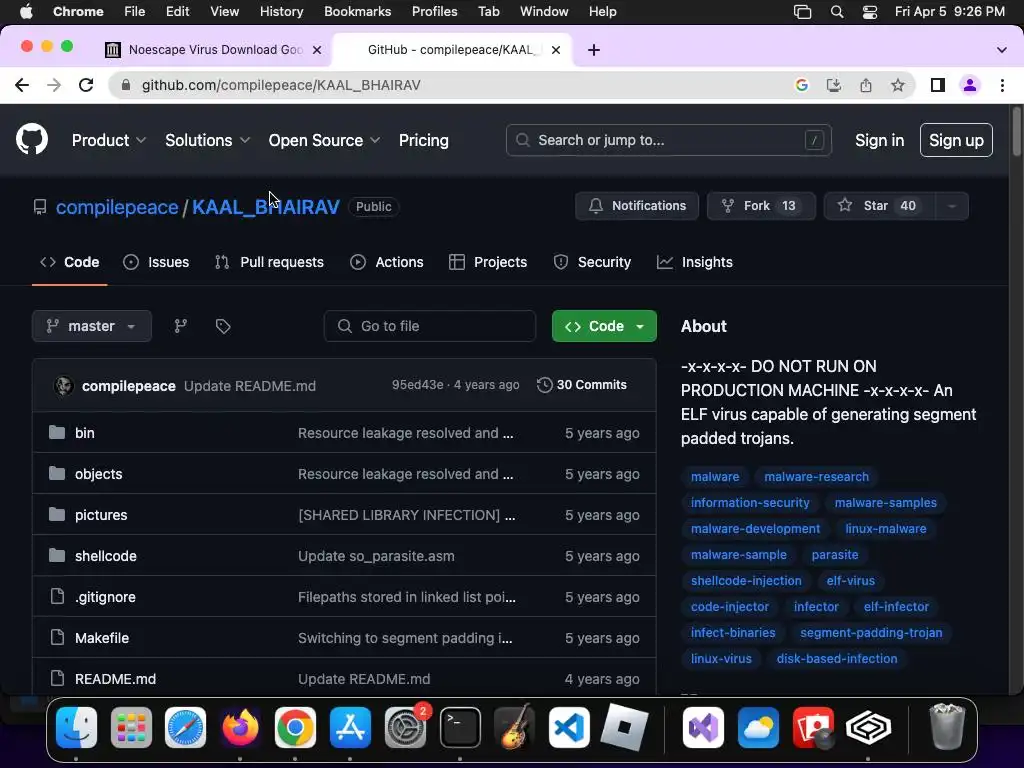1024x768 pixels.
Task: Click Chrome back arrow
Action: tap(22, 85)
